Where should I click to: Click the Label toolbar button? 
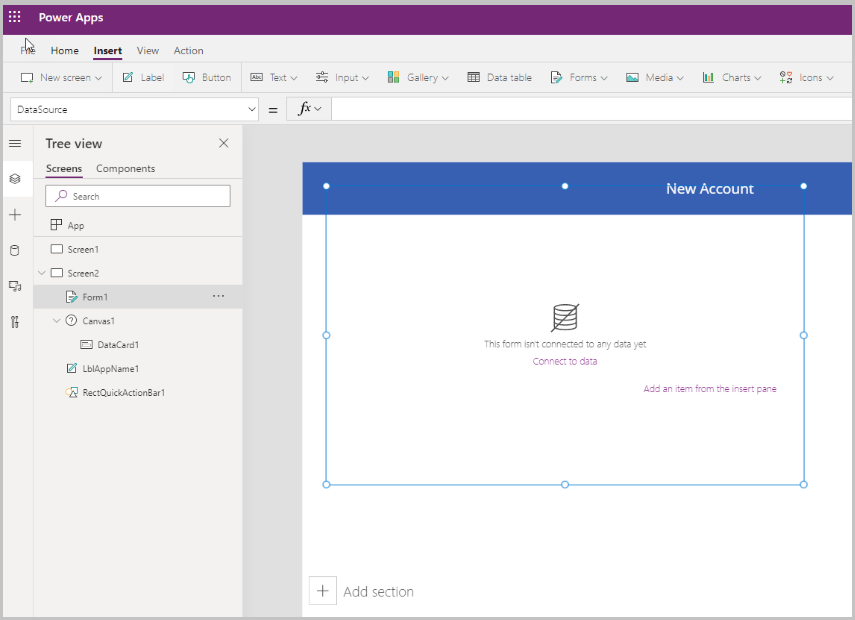143,77
